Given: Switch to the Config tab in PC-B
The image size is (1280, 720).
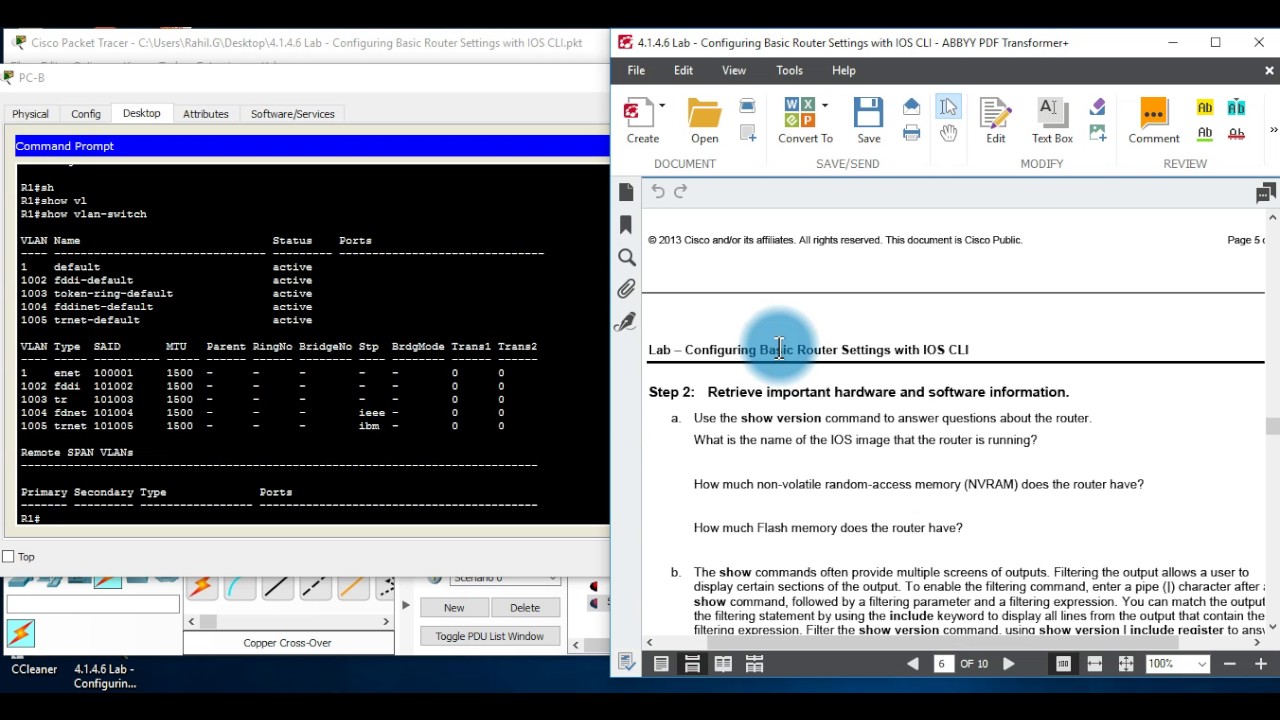Looking at the screenshot, I should 86,114.
